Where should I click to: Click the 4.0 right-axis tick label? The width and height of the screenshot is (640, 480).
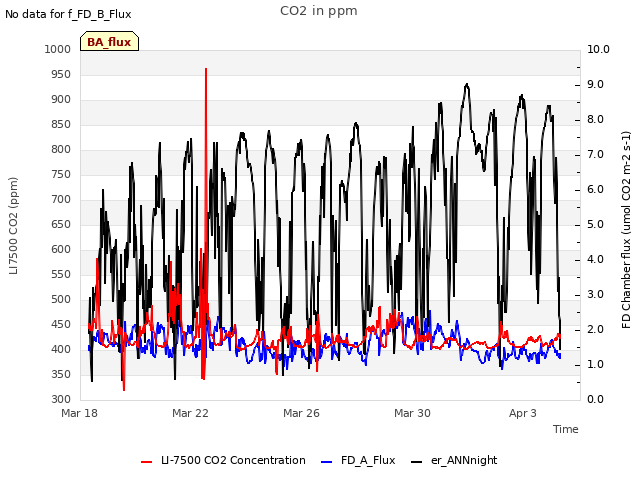596,260
